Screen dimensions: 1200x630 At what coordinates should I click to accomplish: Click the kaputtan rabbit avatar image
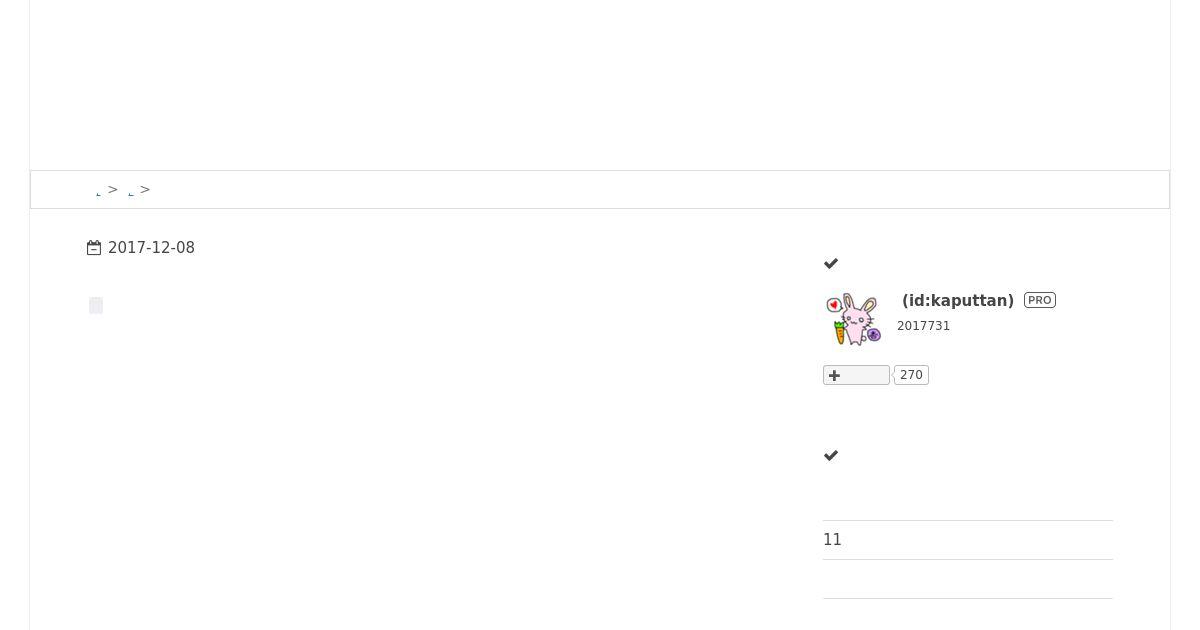(x=854, y=319)
